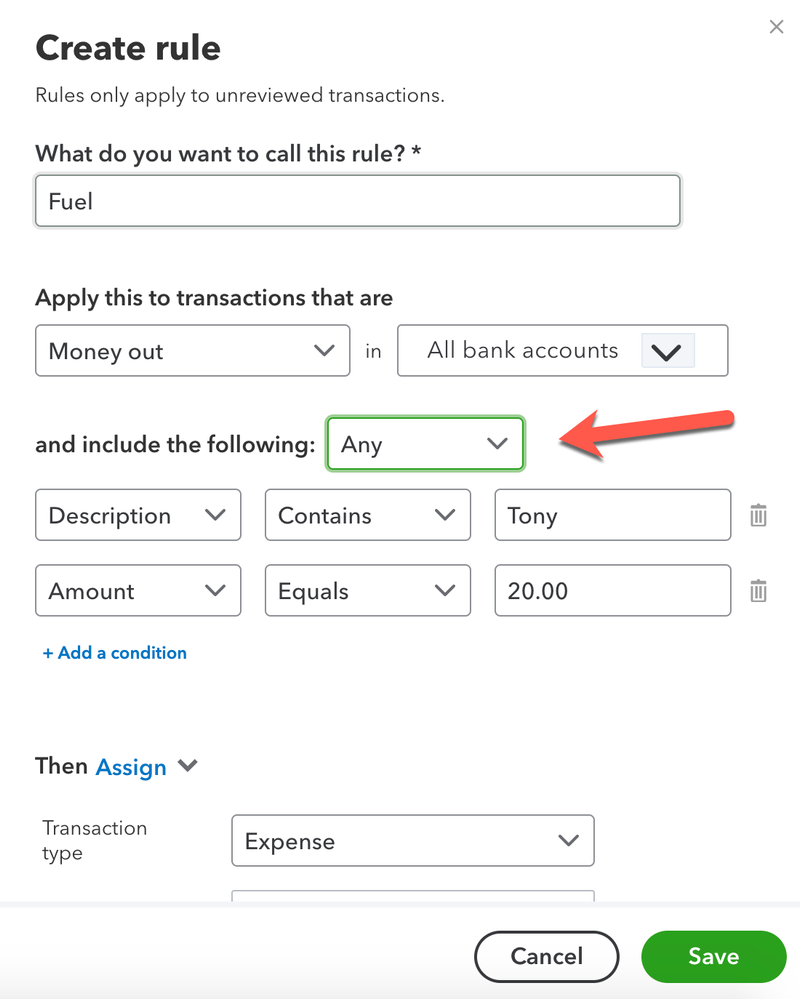Image resolution: width=800 pixels, height=999 pixels.
Task: Open the Any conditions dropdown
Action: pos(425,443)
